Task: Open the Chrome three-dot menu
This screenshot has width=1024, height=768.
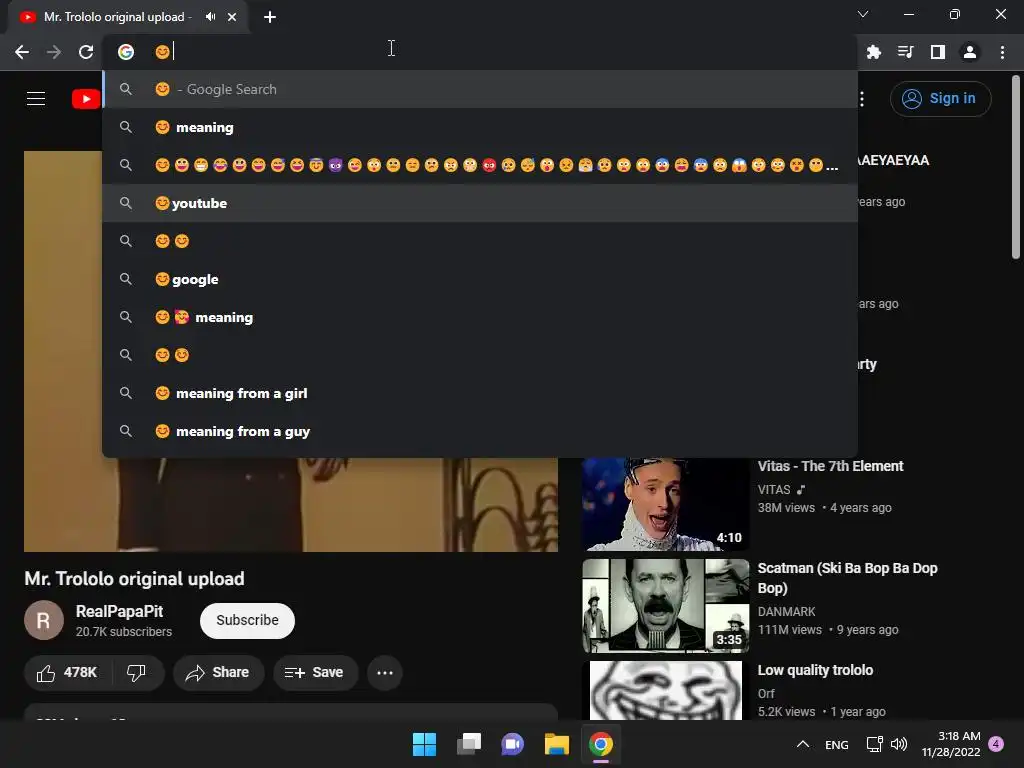Action: 1002,52
